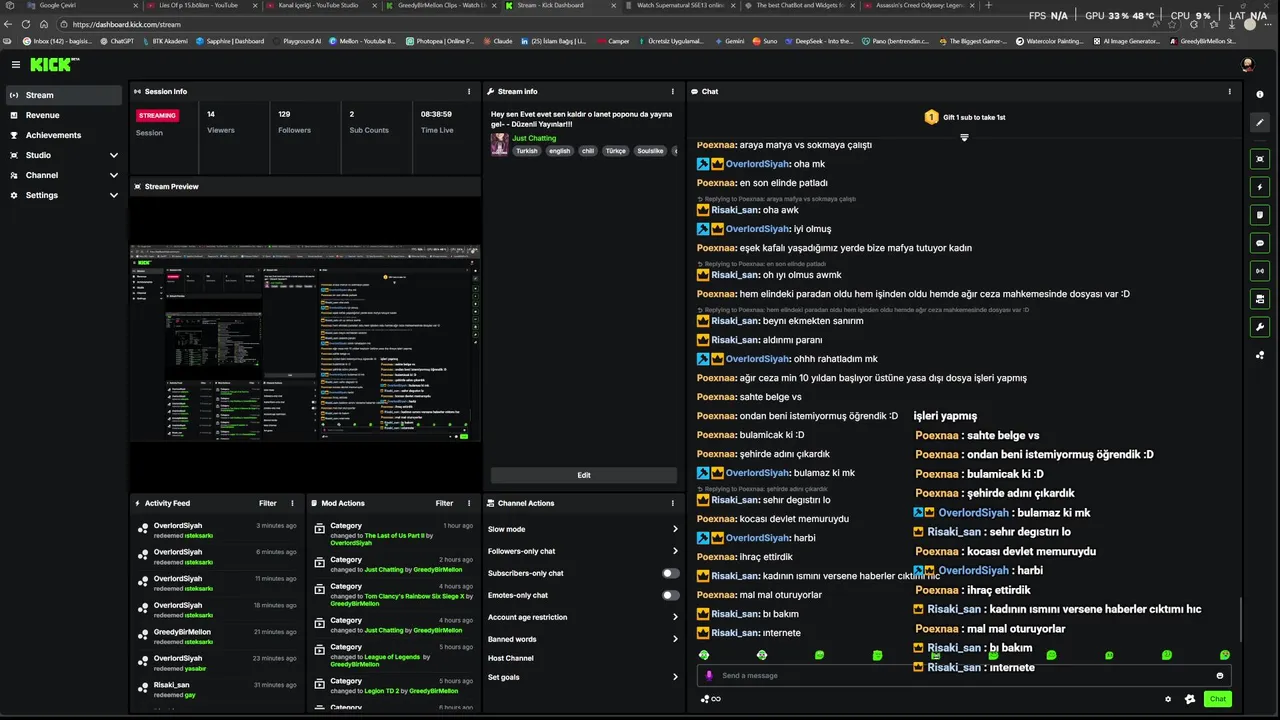Image resolution: width=1280 pixels, height=720 pixels.
Task: Click the Just Chatting category link
Action: tap(534, 138)
